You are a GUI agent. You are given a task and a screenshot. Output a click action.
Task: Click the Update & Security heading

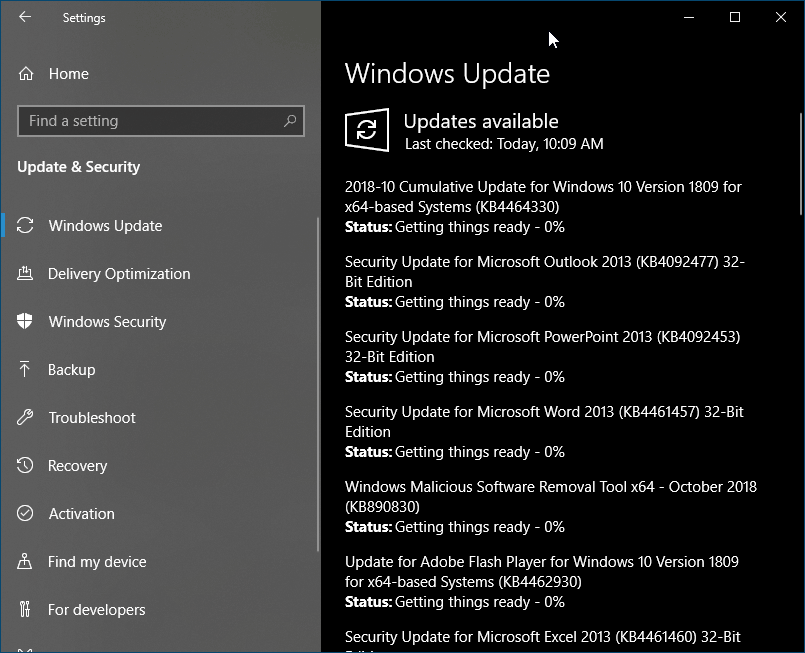79,167
